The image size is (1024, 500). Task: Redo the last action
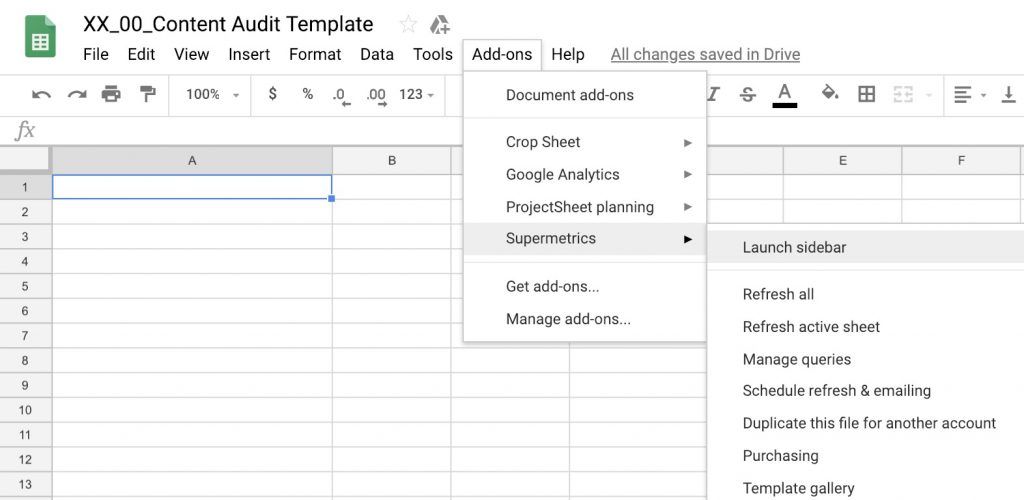(77, 95)
